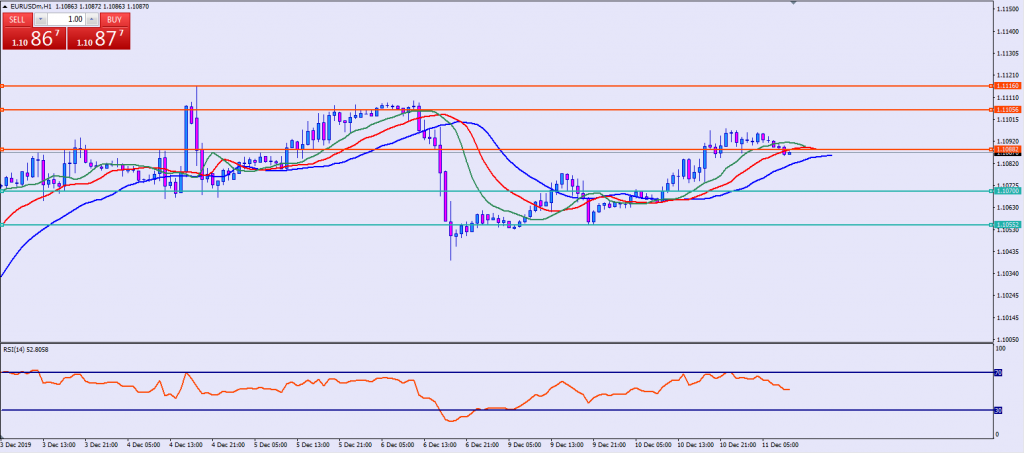
Task: Select the 1.10552 teal price label
Action: pos(1007,225)
